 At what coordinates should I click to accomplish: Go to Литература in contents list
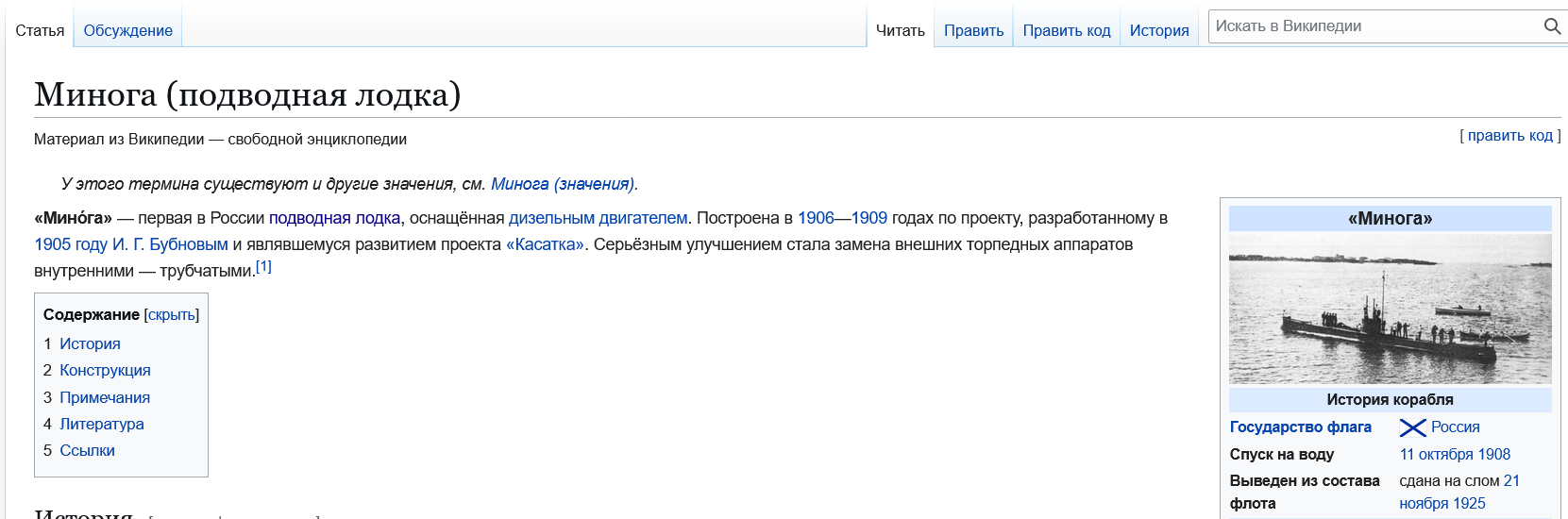coord(101,425)
